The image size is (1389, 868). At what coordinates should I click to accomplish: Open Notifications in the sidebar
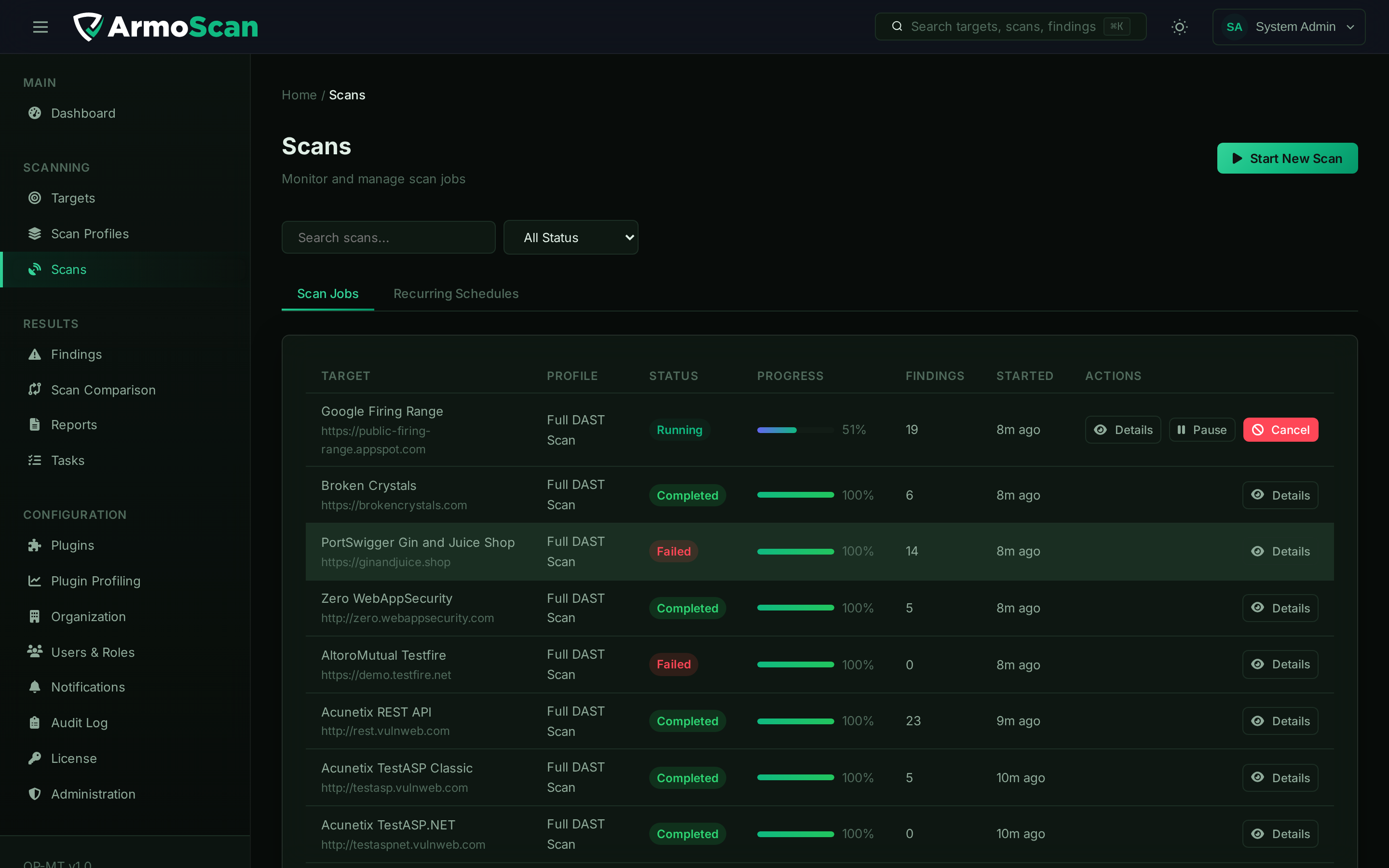tap(125, 687)
